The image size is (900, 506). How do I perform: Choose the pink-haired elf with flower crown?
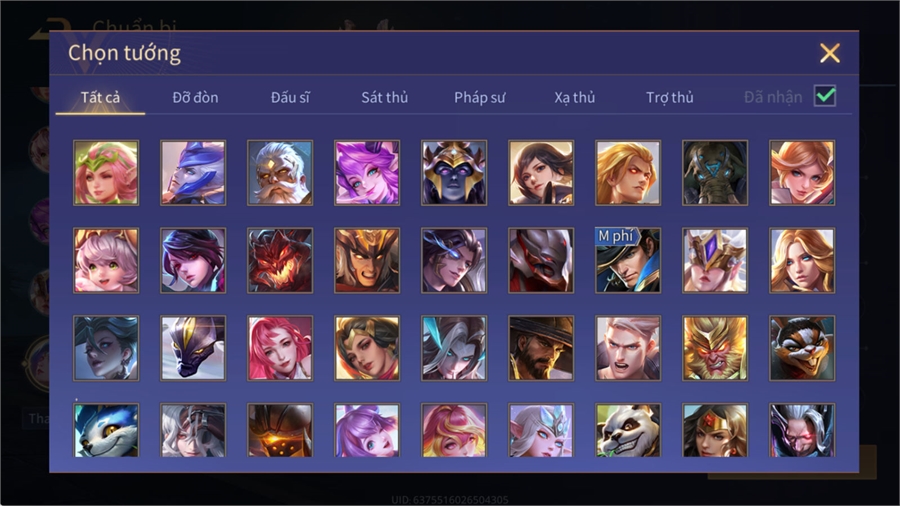click(x=106, y=173)
